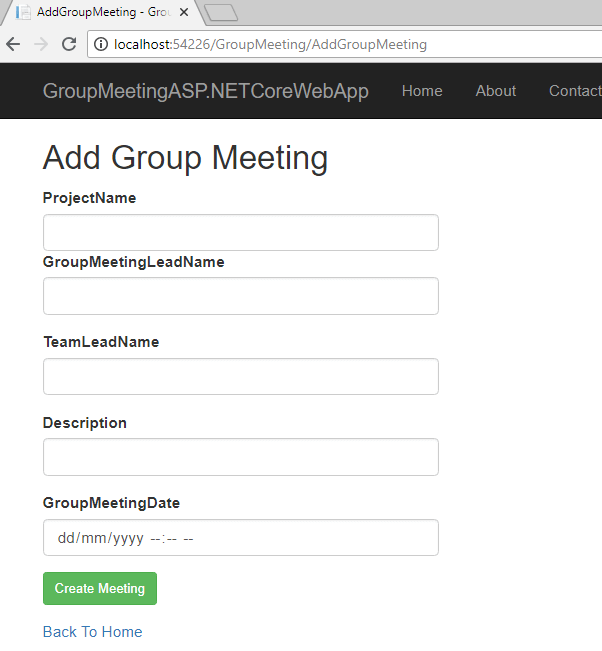Image resolution: width=602 pixels, height=651 pixels.
Task: Focus the localhost URL address bar
Action: pos(300,44)
